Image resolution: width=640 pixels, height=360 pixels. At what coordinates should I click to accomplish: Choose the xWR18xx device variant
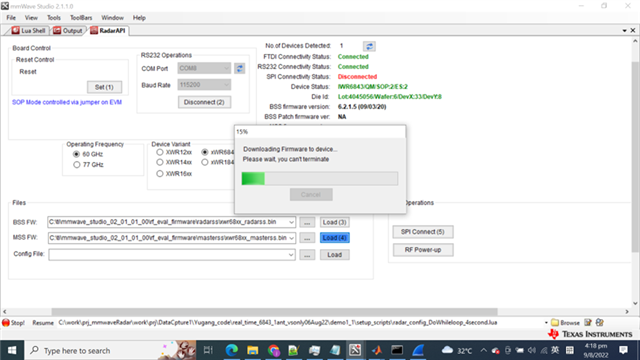(205, 162)
